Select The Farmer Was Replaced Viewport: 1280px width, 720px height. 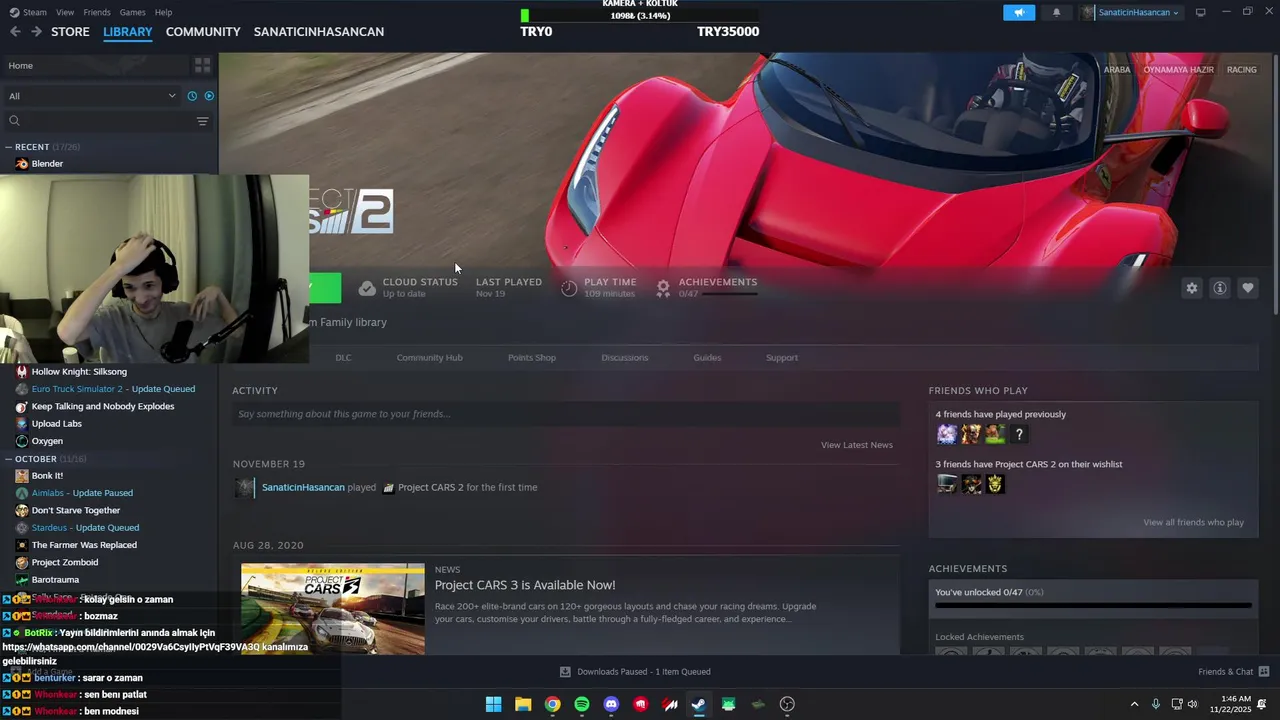[x=84, y=545]
